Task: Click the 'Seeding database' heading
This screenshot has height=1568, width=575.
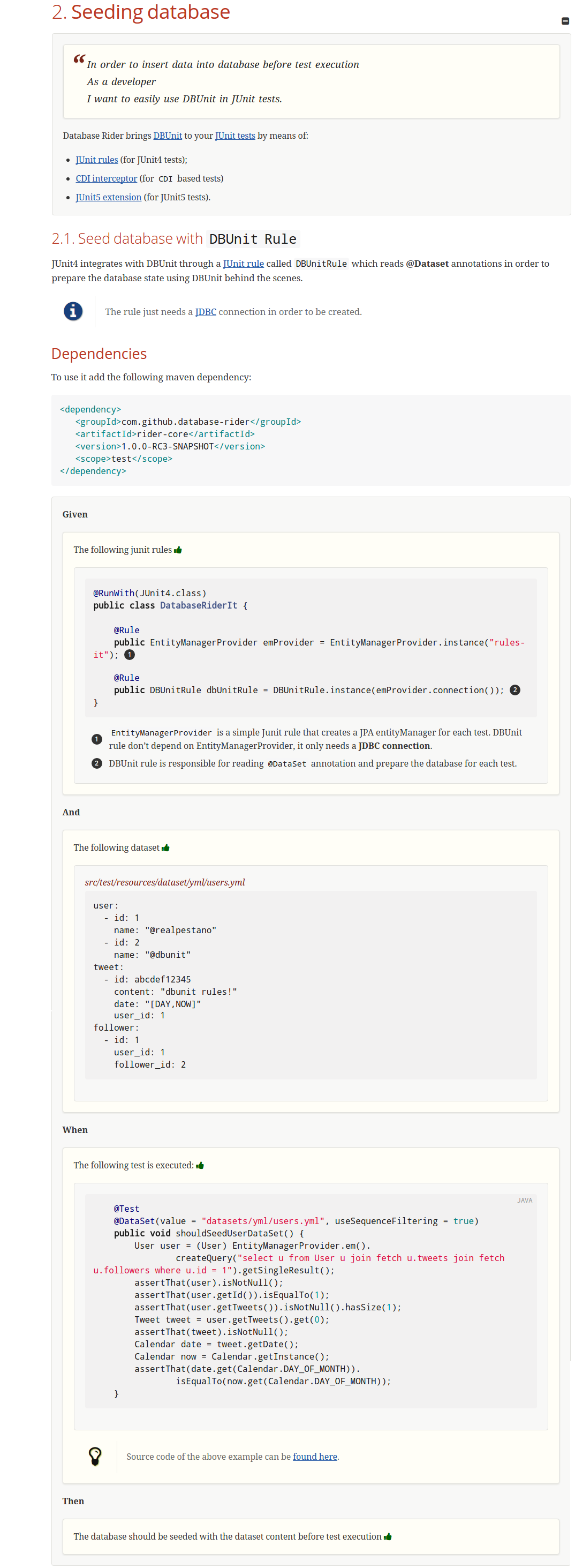Action: 141,12
